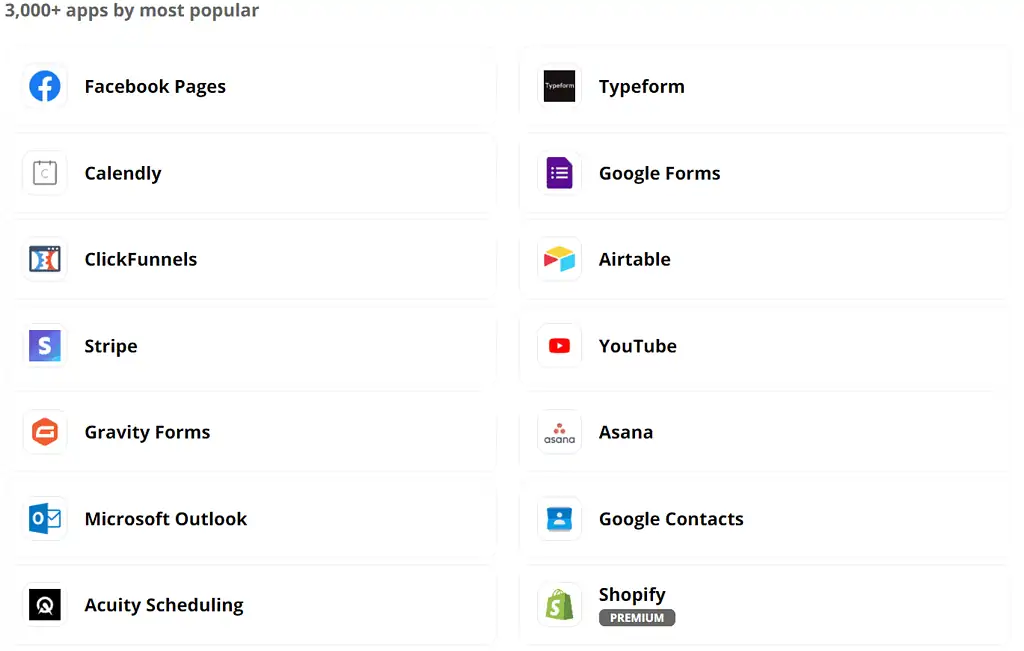Image resolution: width=1024 pixels, height=651 pixels.
Task: Select the Airtable app name
Action: 634,260
